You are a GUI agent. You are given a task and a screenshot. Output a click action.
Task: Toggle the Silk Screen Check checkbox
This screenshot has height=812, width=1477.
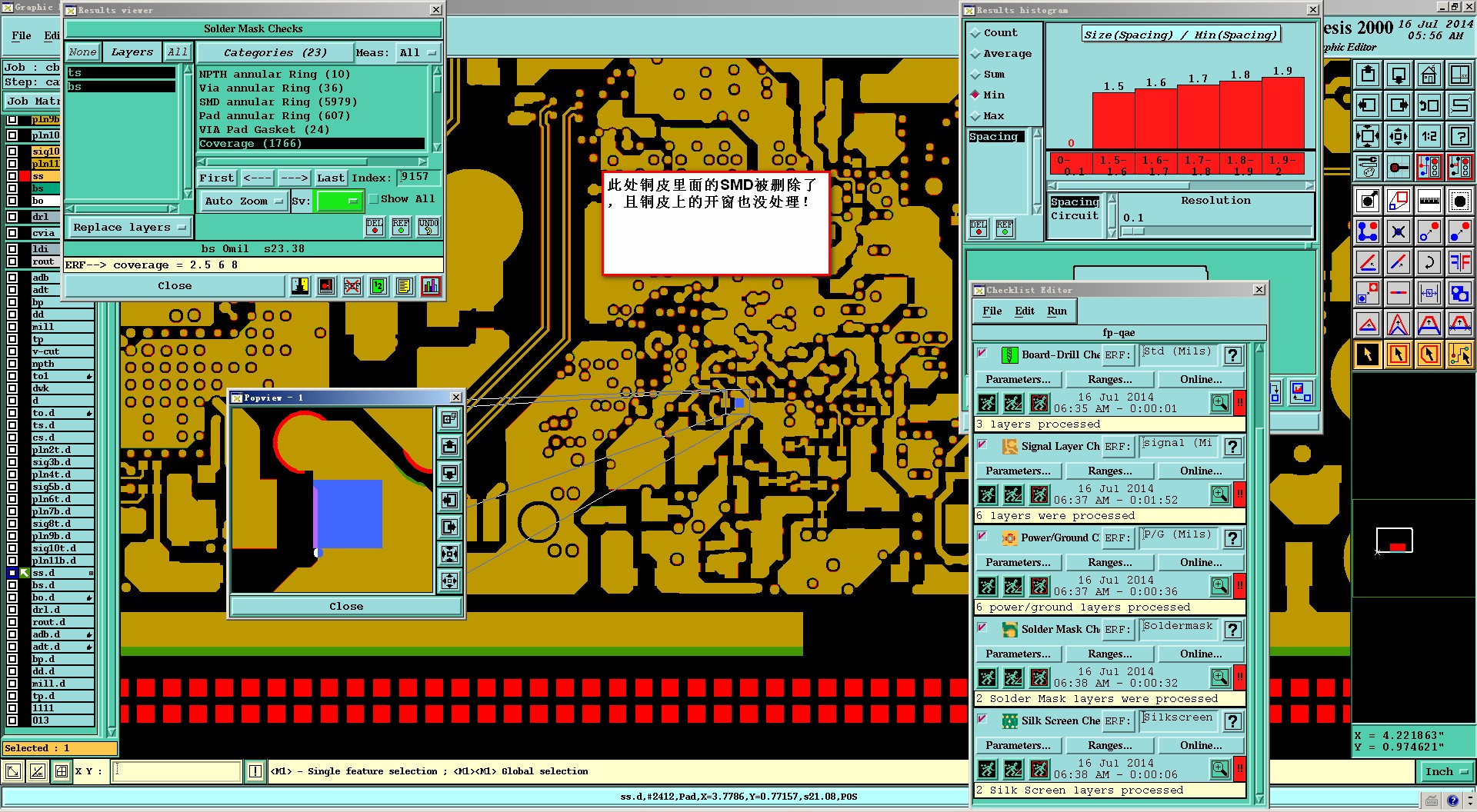(x=982, y=719)
